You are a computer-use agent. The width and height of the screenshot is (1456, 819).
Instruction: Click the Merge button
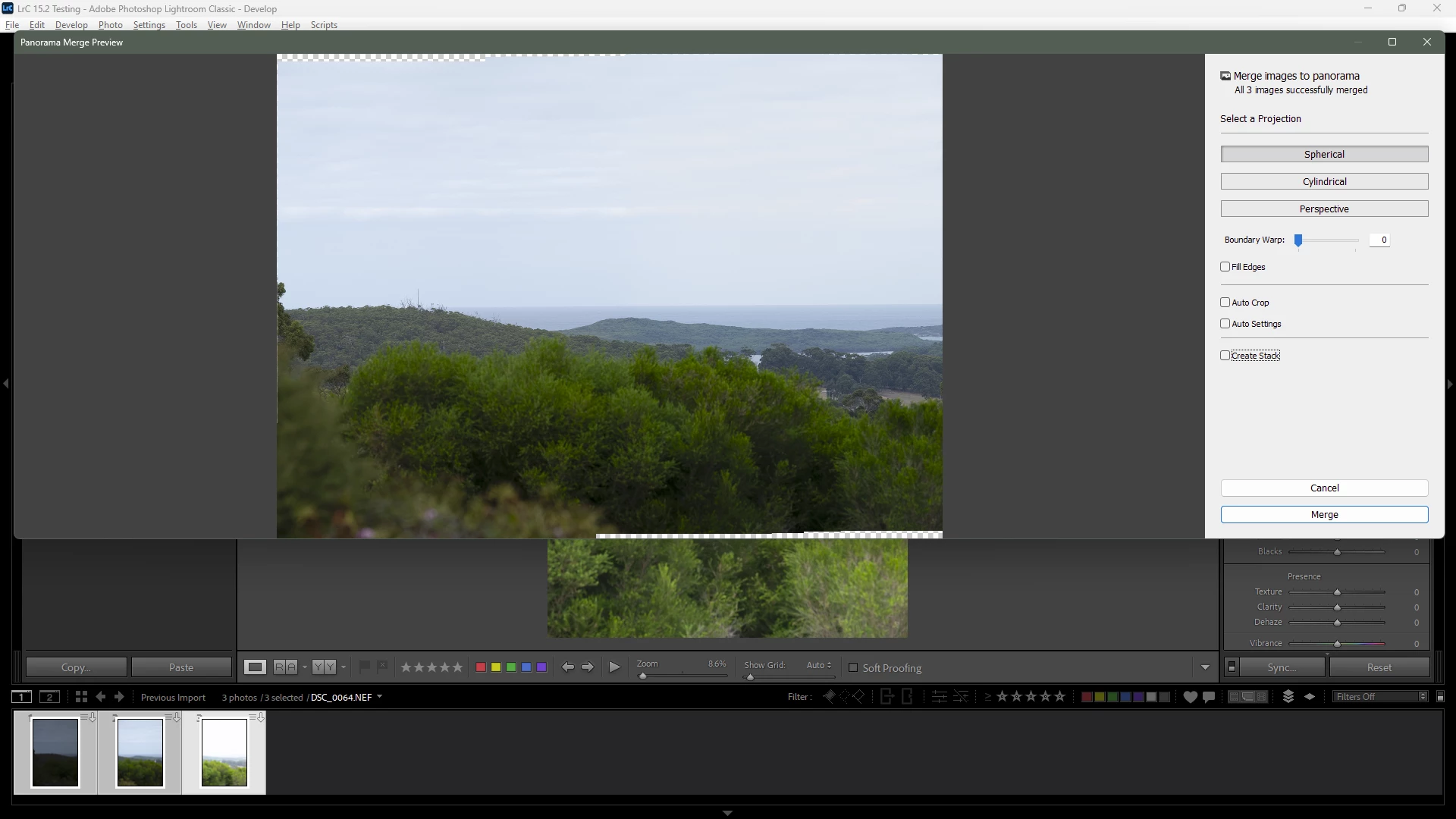tap(1324, 515)
